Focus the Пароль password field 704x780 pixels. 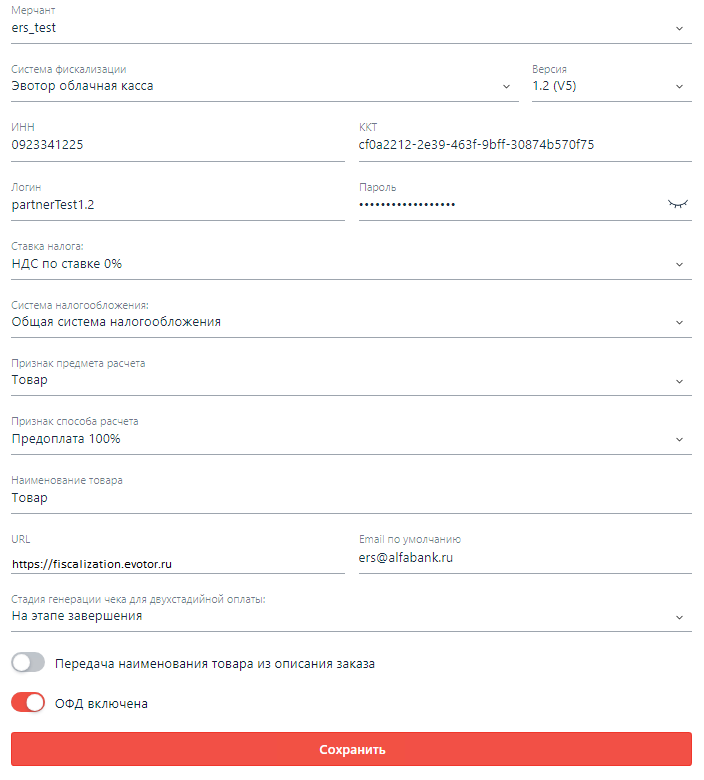pos(505,204)
